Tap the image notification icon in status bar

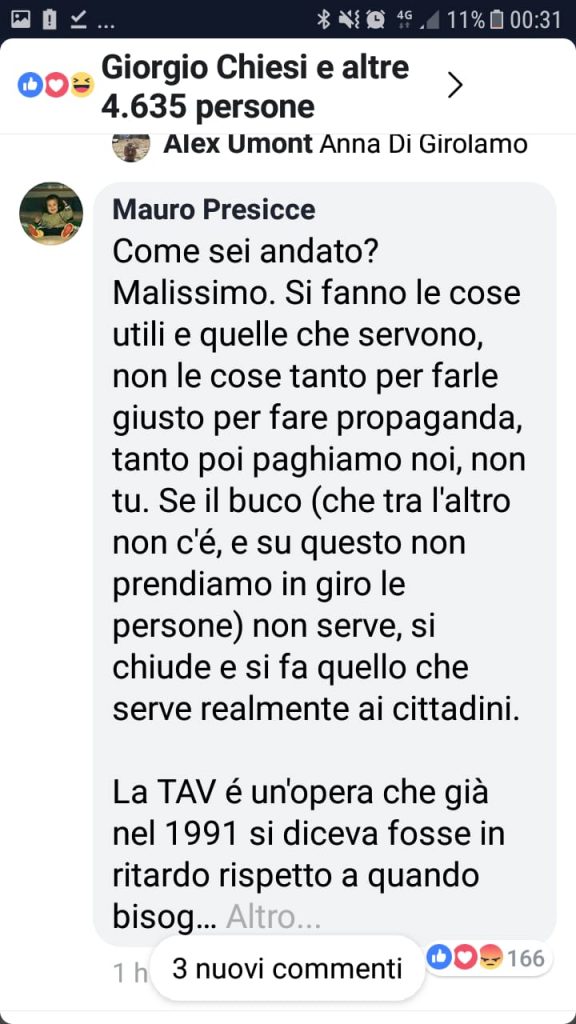coord(21,20)
